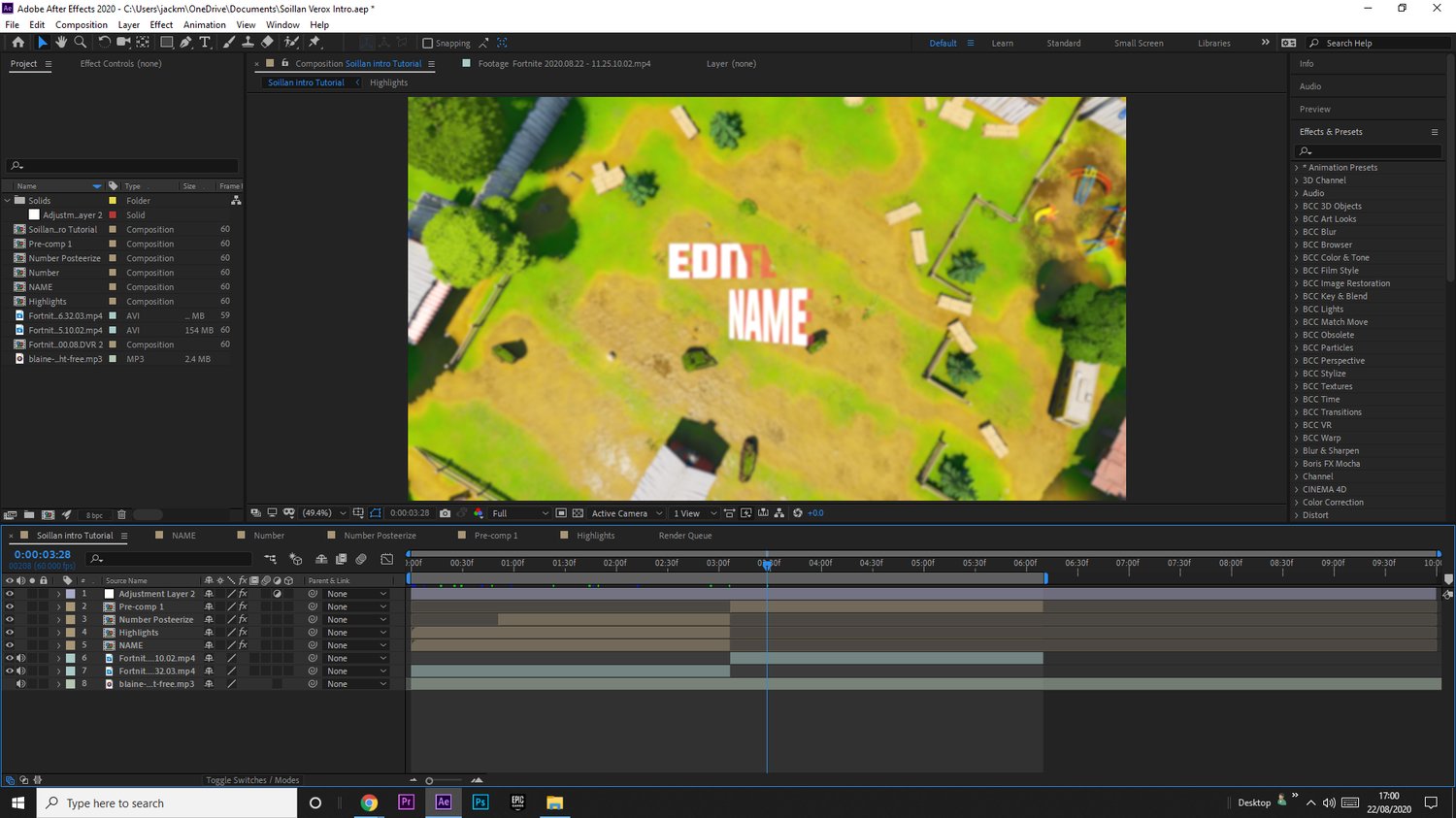Open the show channel color management icon

[479, 513]
